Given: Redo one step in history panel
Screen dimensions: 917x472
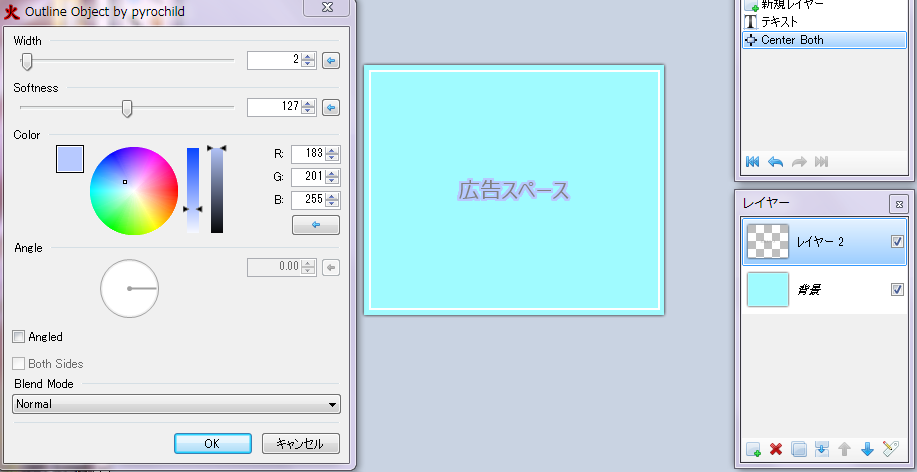Looking at the screenshot, I should [x=799, y=162].
